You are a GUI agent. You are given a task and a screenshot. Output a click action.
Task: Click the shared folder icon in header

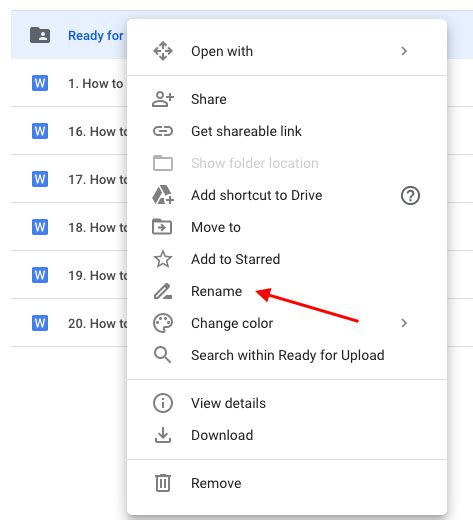tap(40, 35)
